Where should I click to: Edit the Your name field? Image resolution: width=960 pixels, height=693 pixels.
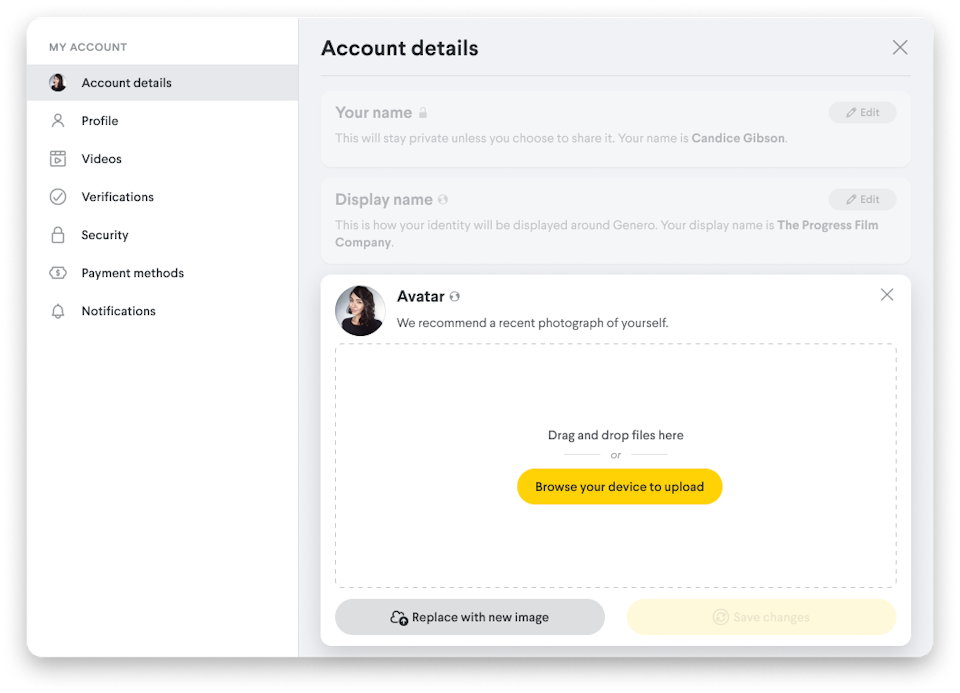click(x=862, y=113)
